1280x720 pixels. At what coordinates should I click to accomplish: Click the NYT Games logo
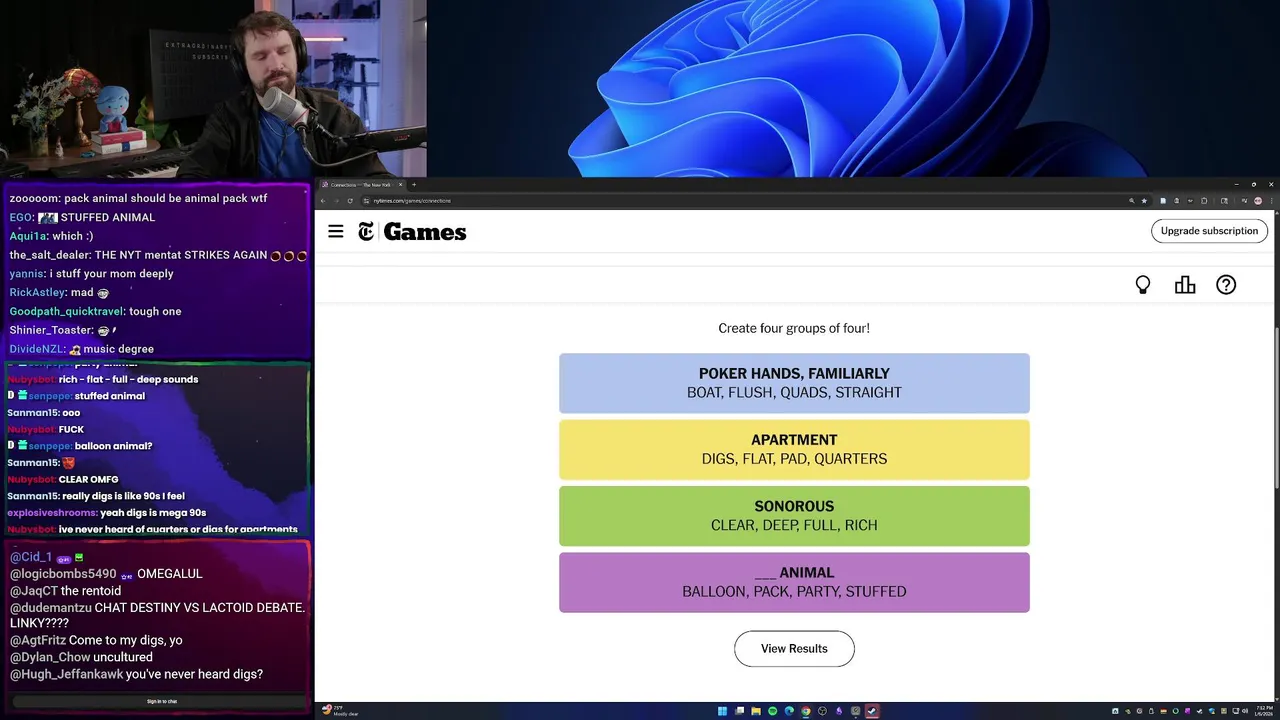(x=412, y=232)
